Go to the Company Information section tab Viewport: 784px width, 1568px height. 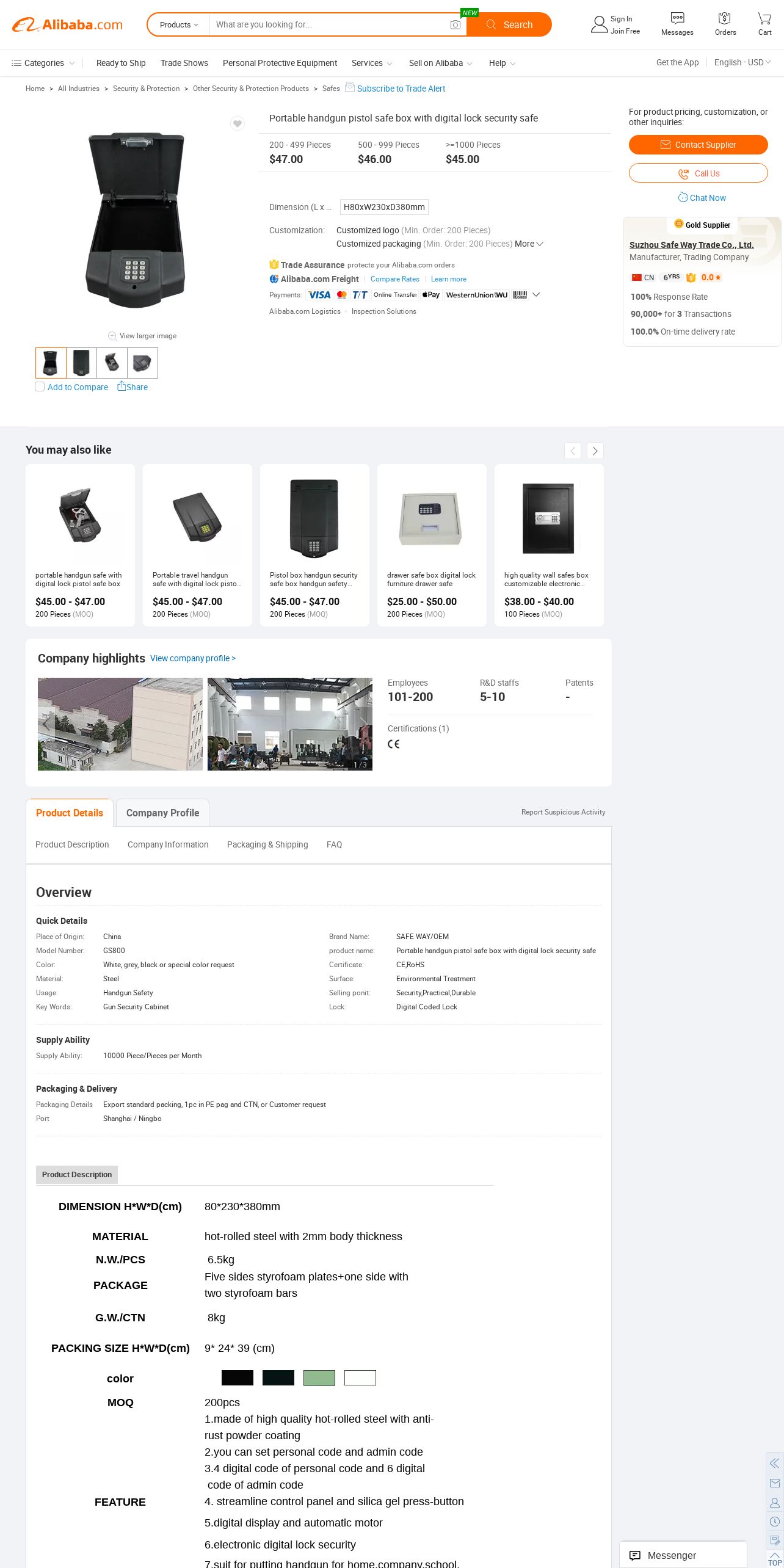tap(168, 844)
